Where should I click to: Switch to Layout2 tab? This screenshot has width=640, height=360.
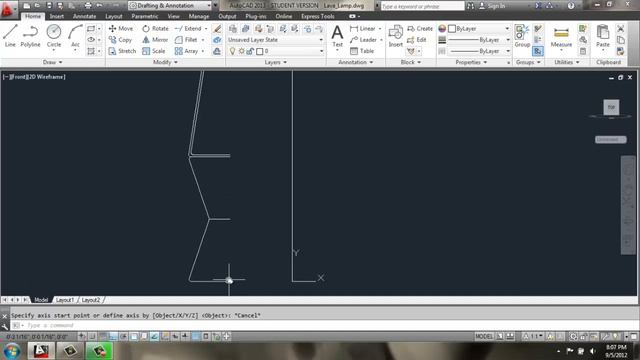[91, 300]
